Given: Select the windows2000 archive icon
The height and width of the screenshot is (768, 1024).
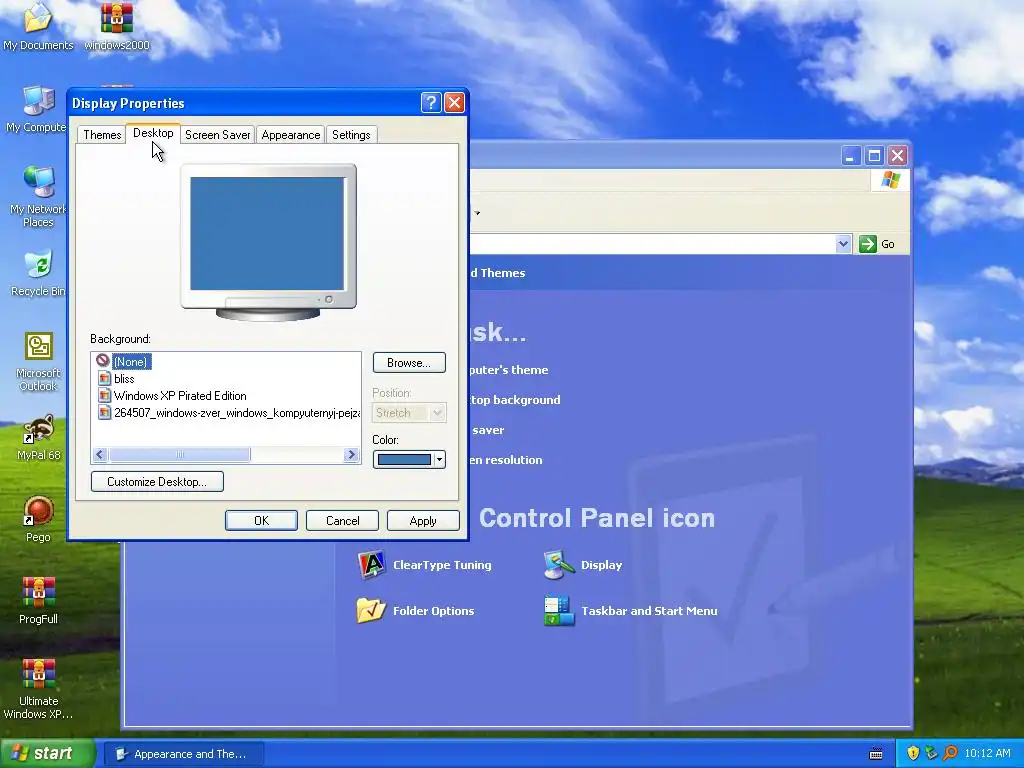Looking at the screenshot, I should pos(117,26).
